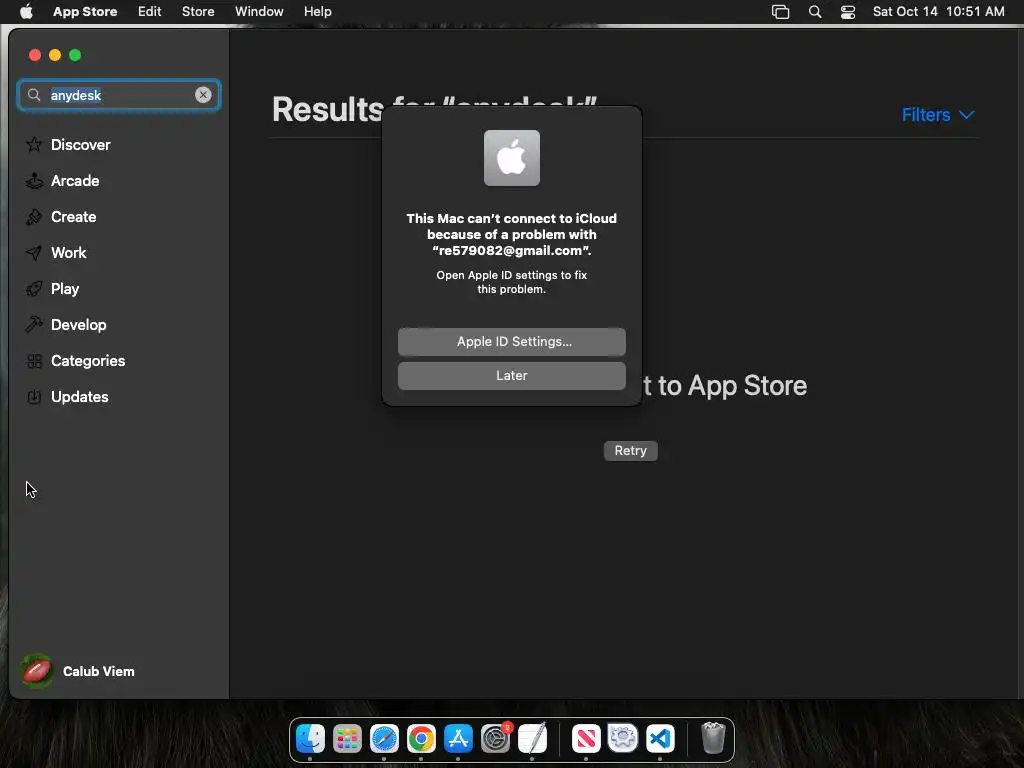The width and height of the screenshot is (1024, 768).
Task: Go to the Arcade section
Action: tap(75, 181)
